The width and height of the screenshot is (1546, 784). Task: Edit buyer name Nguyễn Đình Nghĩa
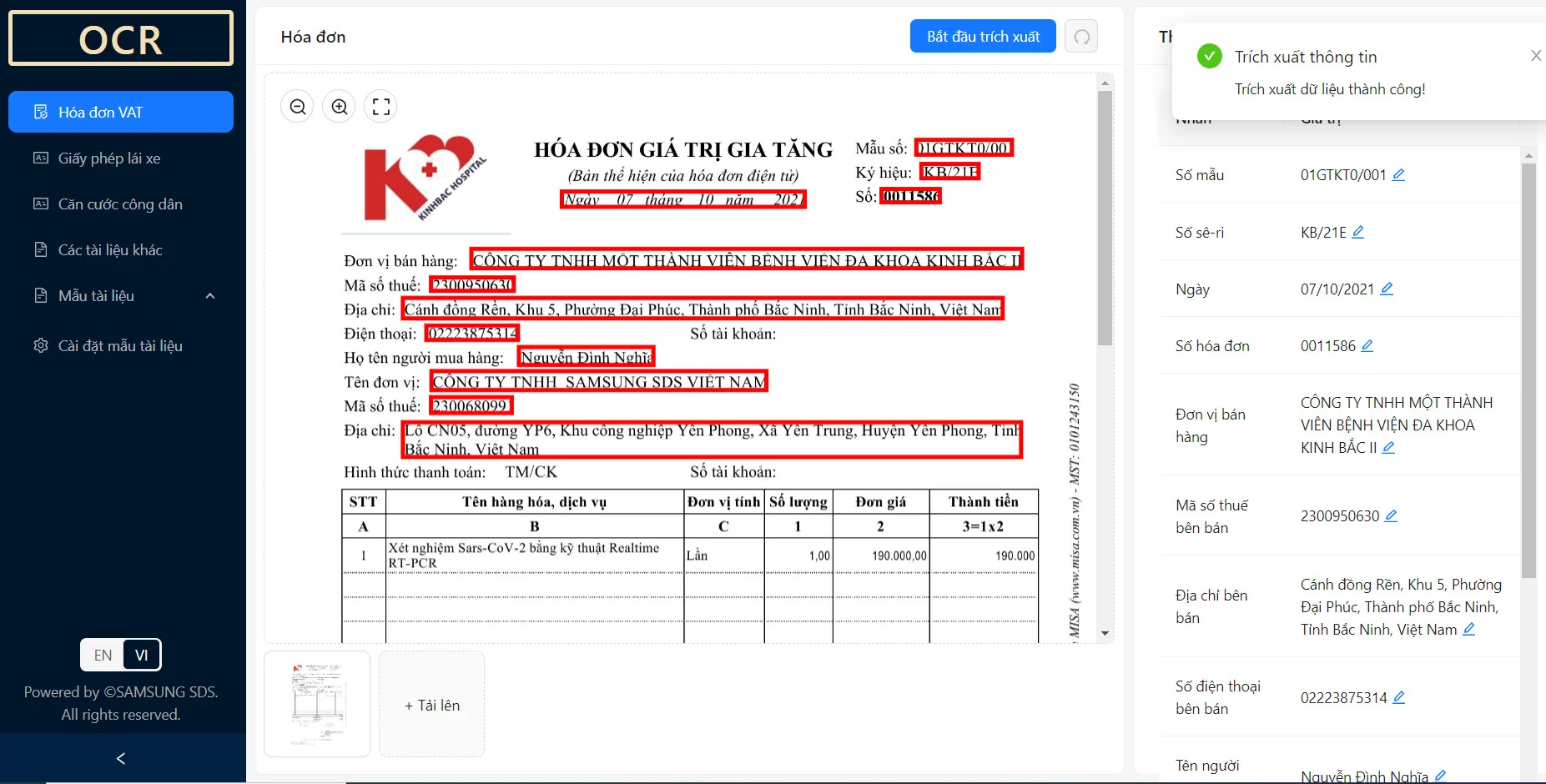[x=1440, y=776]
